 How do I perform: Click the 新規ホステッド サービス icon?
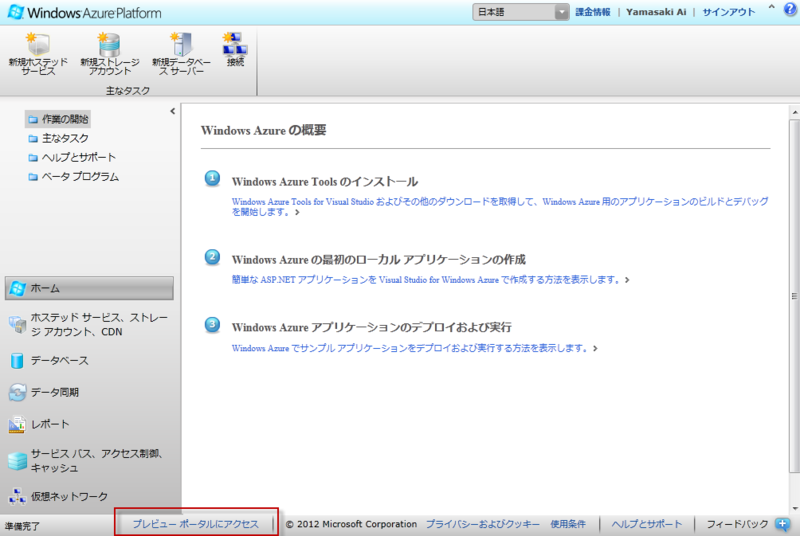(x=38, y=44)
